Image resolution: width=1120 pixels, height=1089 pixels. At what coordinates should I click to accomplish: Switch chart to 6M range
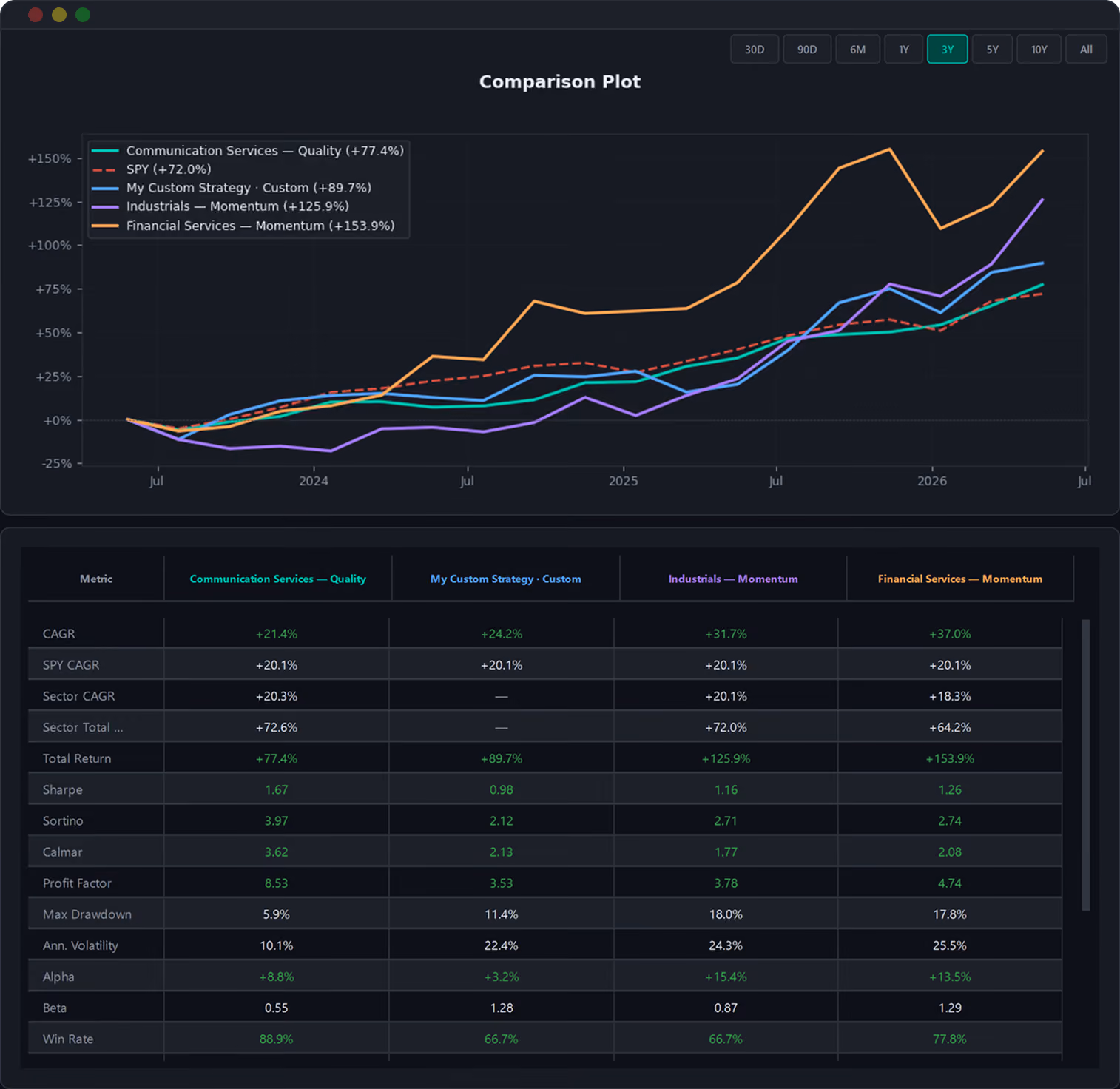click(x=857, y=50)
